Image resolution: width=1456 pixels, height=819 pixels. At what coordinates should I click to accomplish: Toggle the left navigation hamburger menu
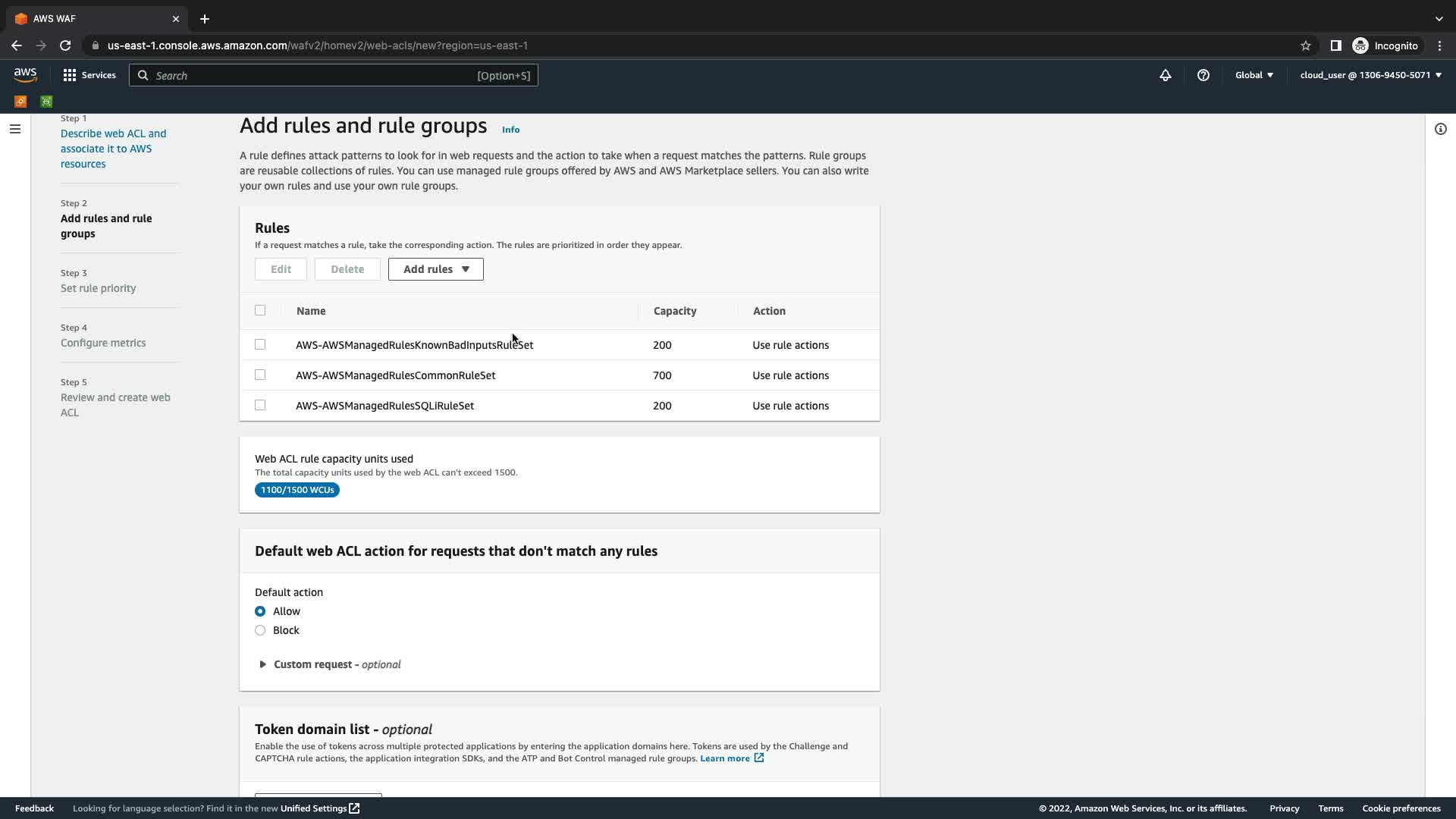[14, 129]
